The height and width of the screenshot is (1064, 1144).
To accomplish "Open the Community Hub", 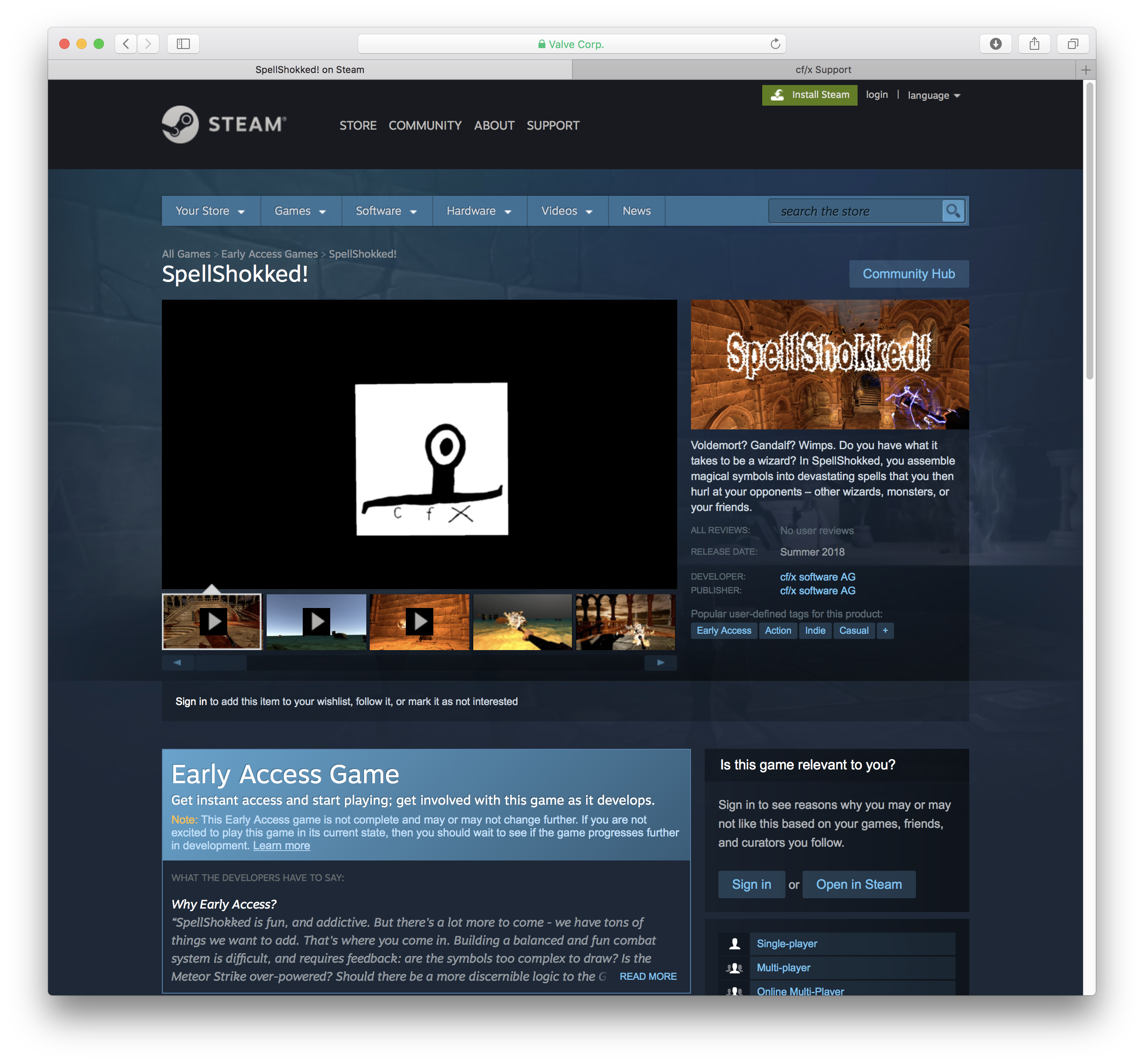I will point(909,274).
